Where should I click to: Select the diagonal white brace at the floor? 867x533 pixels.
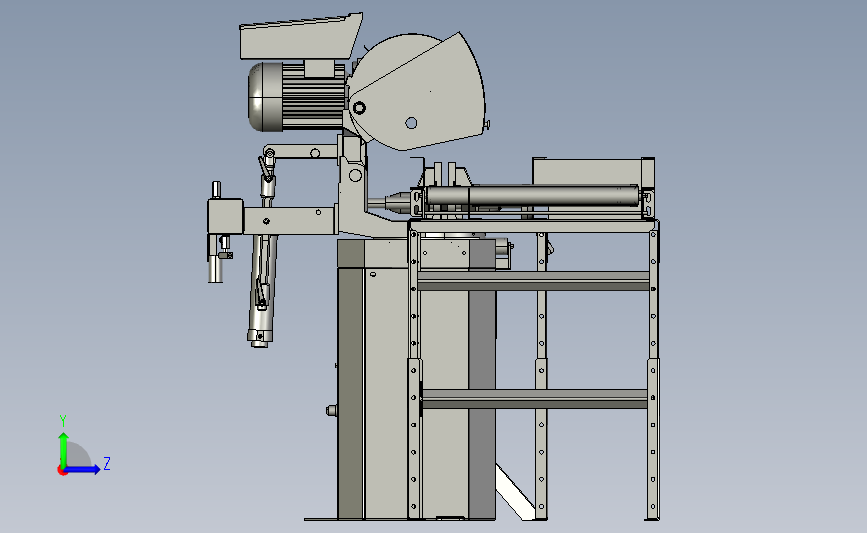pos(514,492)
